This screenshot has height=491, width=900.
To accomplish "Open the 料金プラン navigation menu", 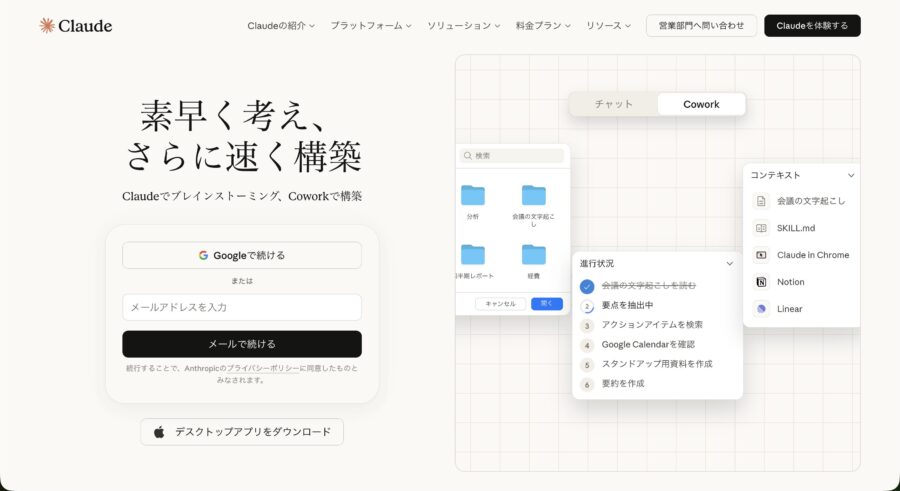I will (x=543, y=26).
